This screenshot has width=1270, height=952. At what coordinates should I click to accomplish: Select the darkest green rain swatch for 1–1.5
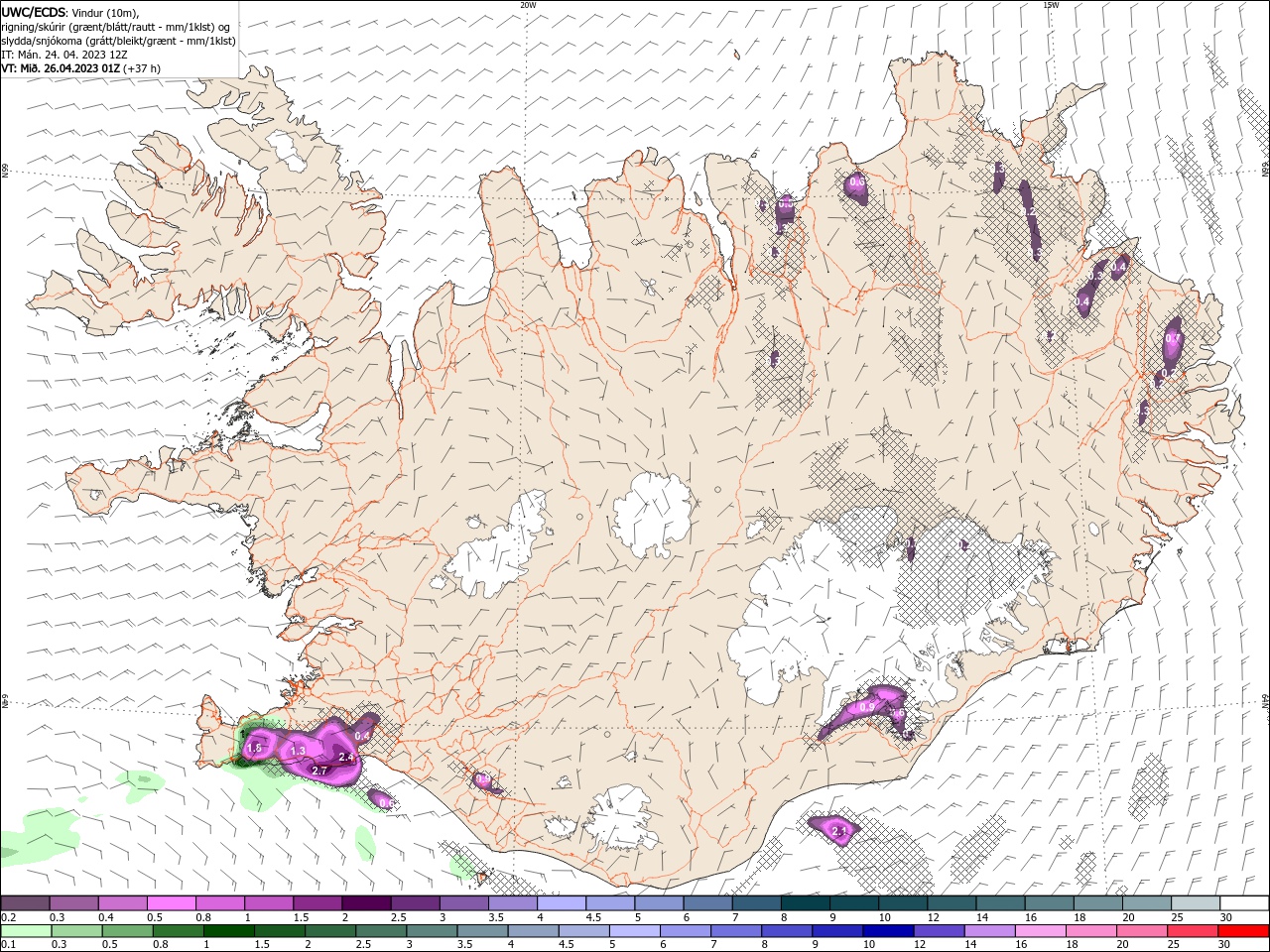[x=227, y=931]
